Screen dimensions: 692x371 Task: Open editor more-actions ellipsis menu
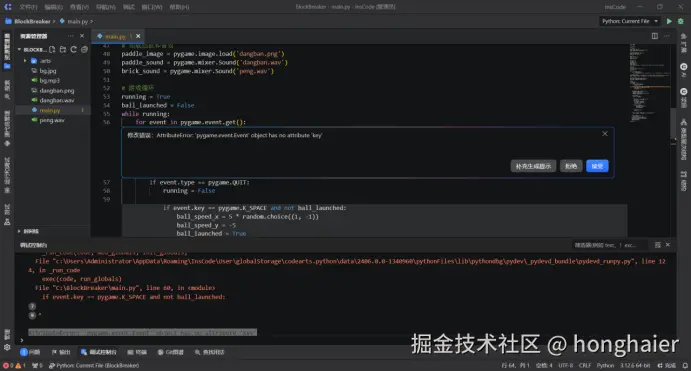[666, 36]
